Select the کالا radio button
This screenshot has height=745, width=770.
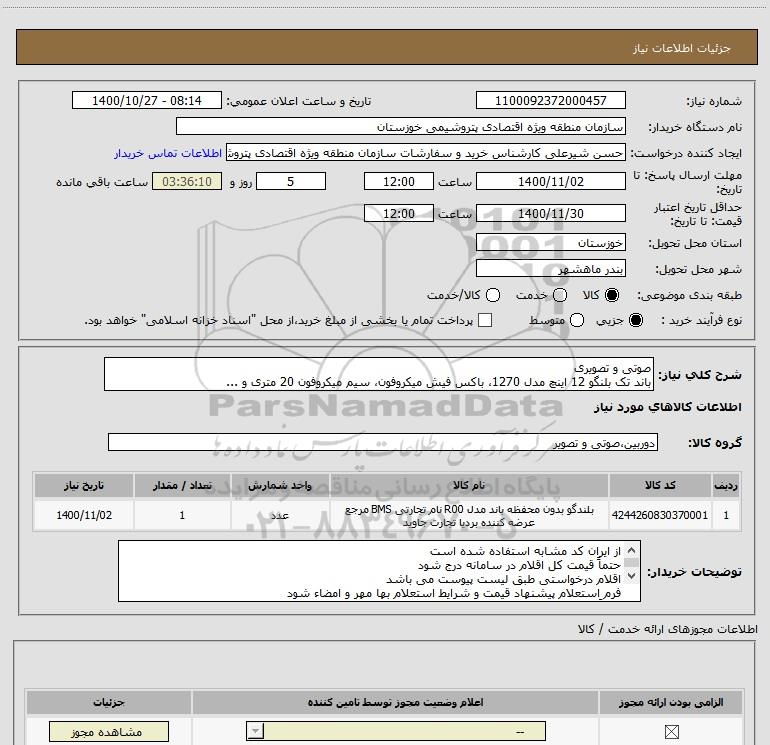[x=612, y=295]
